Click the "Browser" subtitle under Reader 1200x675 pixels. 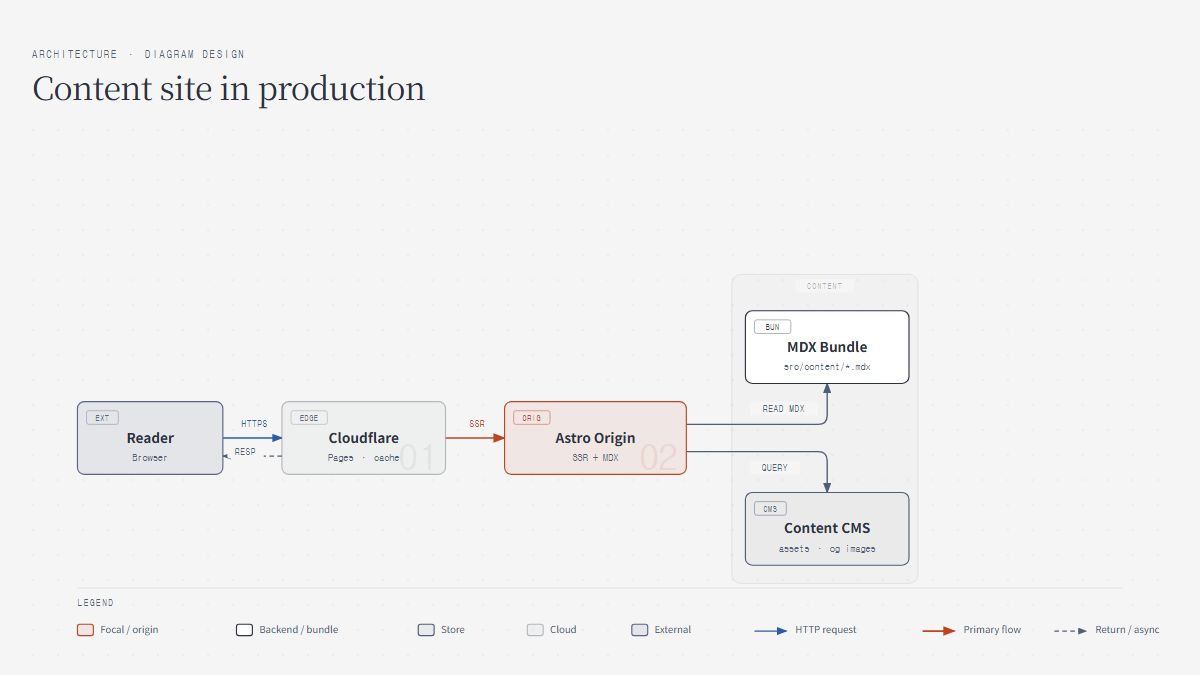tap(150, 458)
